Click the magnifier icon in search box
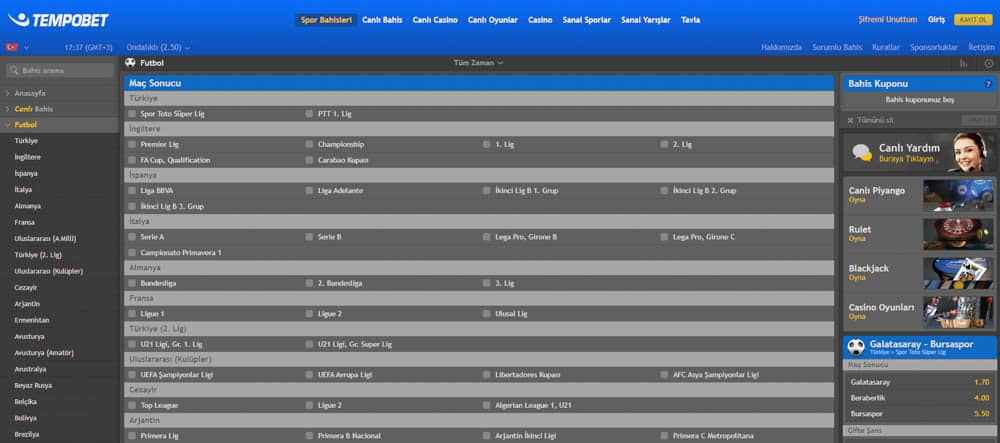The image size is (1000, 443). tap(14, 71)
